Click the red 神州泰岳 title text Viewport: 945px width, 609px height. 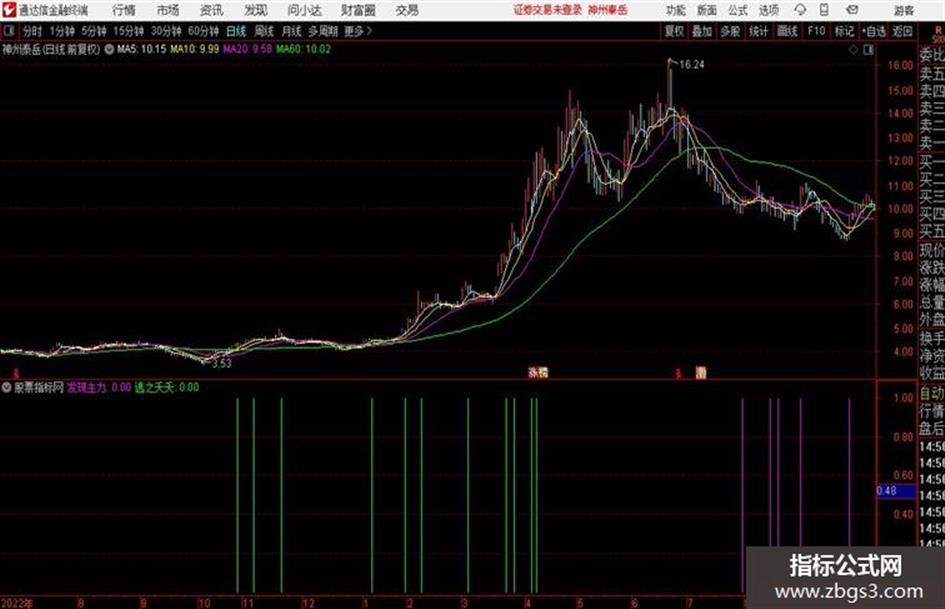pos(607,10)
